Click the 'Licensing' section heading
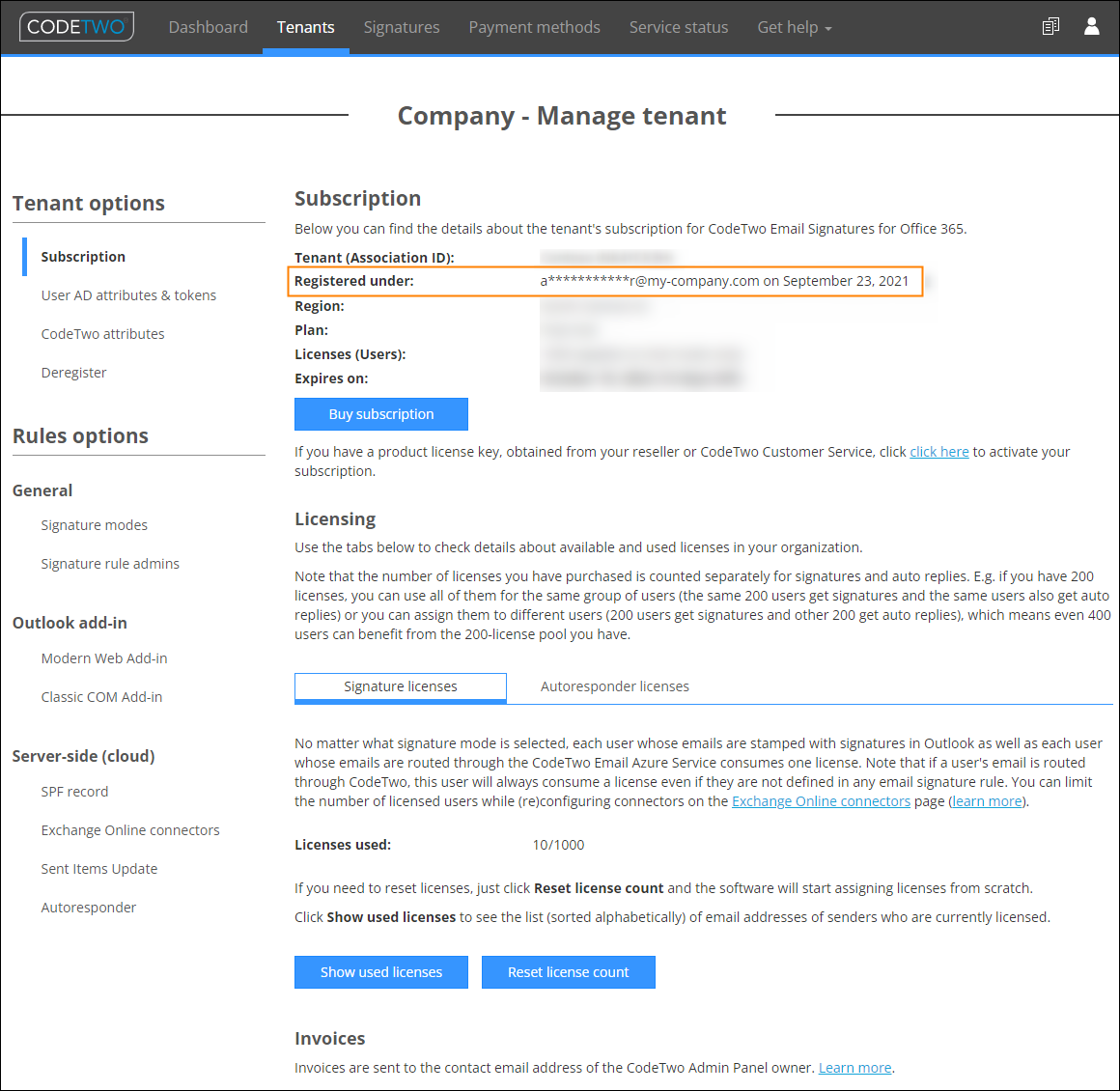The height and width of the screenshot is (1091, 1120). 335,519
